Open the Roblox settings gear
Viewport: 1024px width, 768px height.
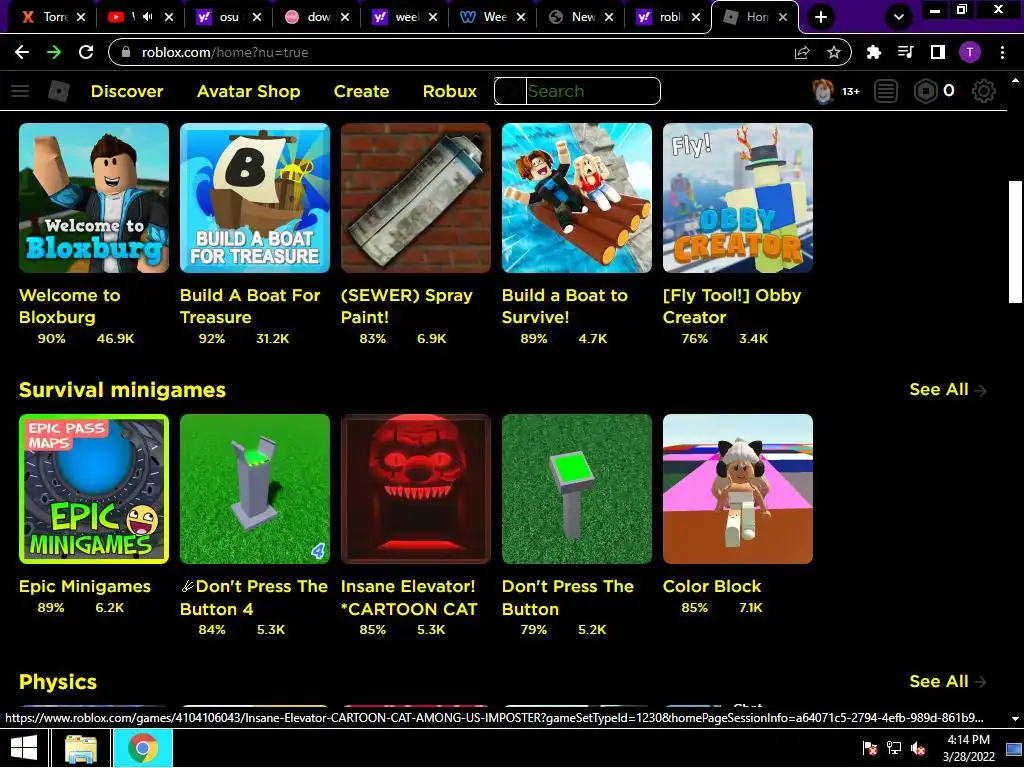(984, 91)
